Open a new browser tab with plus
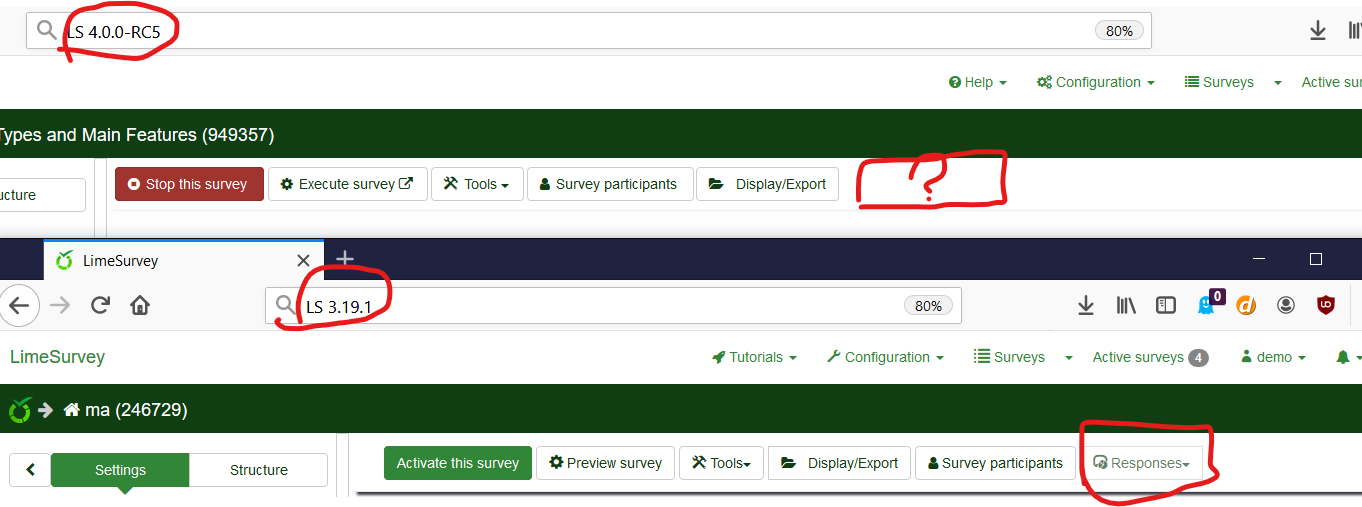Viewport: 1362px width, 507px height. 345,259
